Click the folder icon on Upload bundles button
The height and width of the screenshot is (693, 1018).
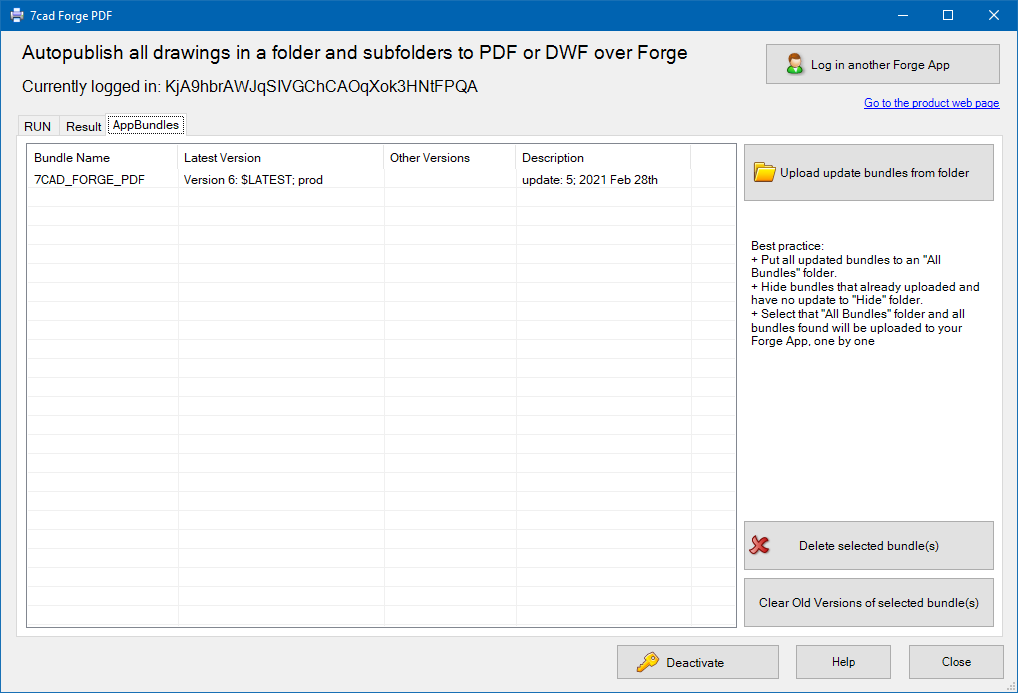[x=765, y=173]
